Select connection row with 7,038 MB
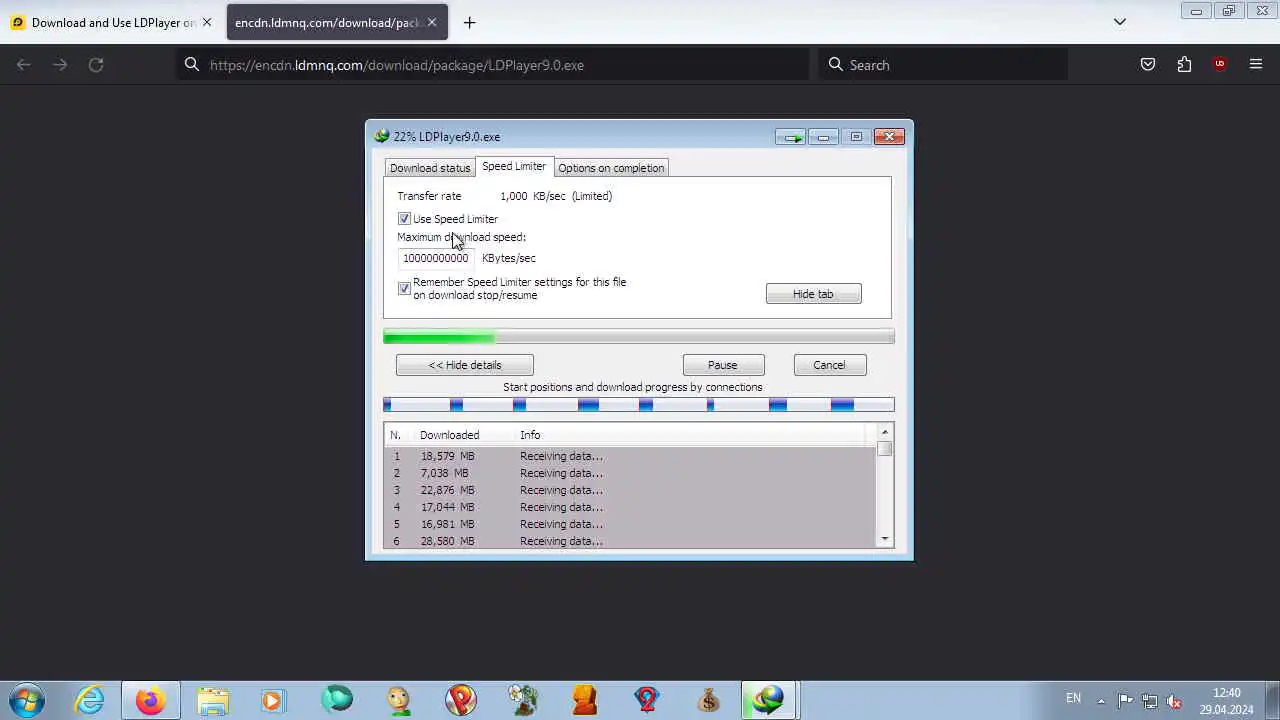The height and width of the screenshot is (720, 1280). (x=630, y=473)
